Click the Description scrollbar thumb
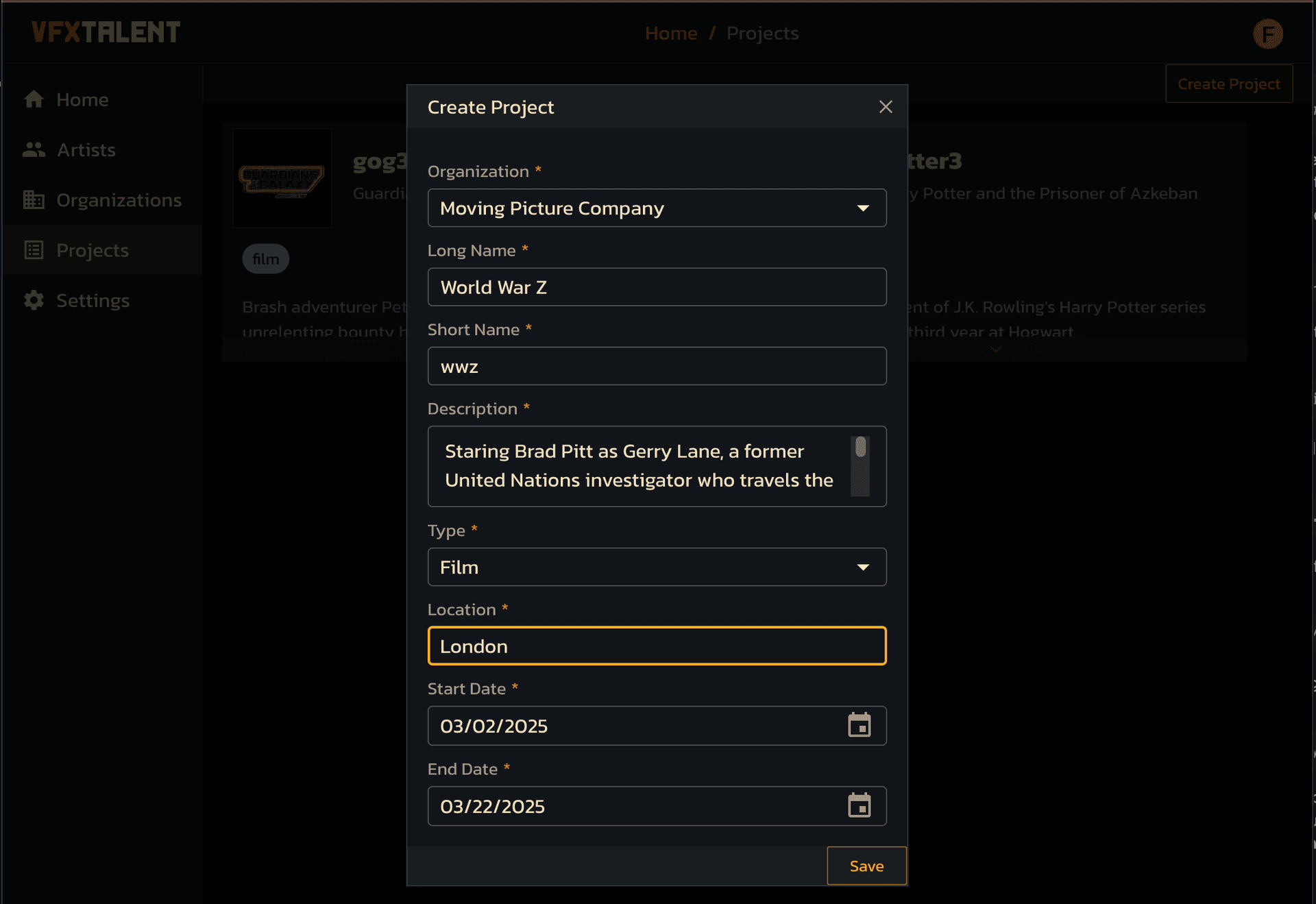 860,447
